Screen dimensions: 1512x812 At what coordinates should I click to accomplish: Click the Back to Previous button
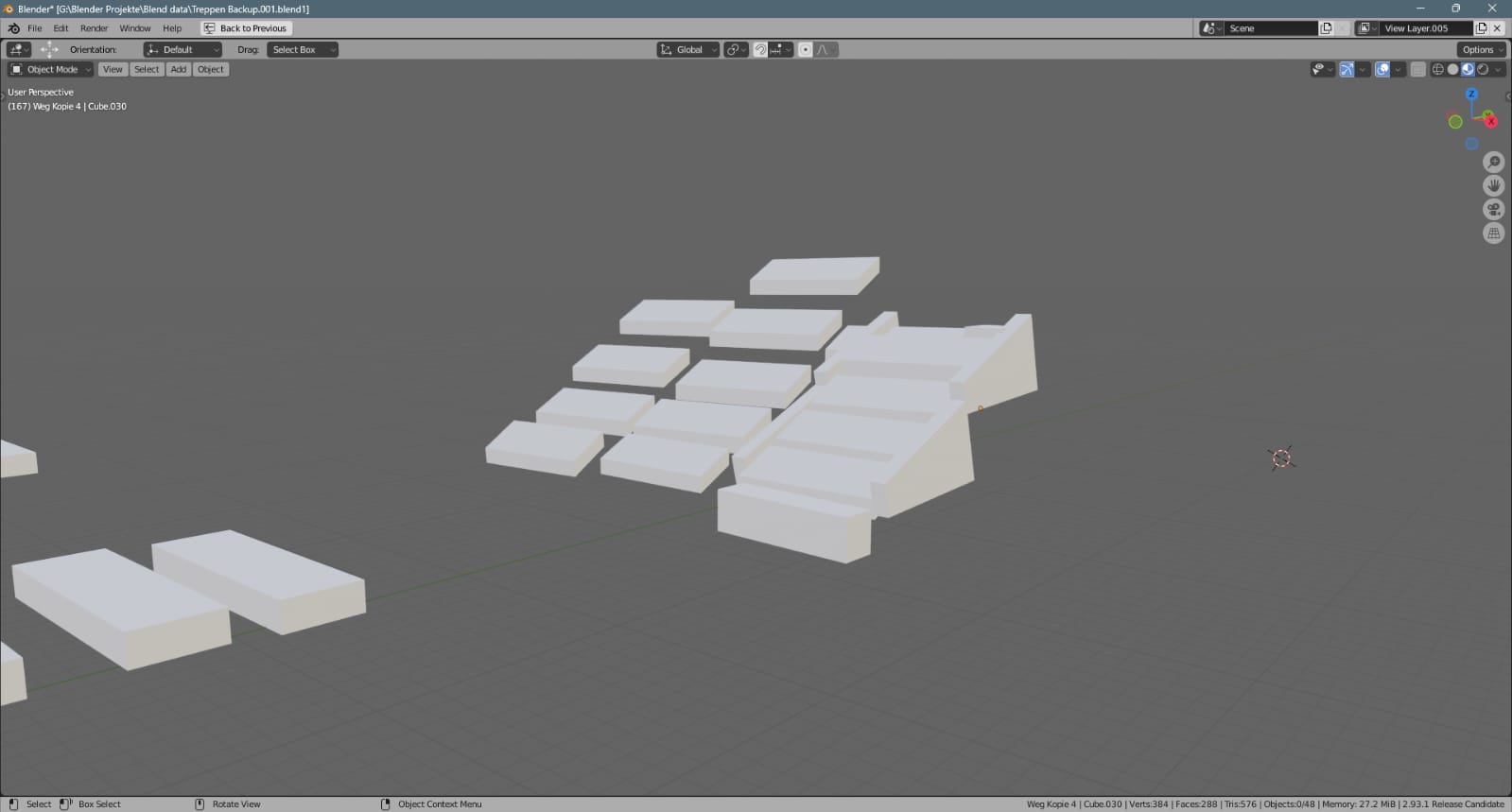246,28
